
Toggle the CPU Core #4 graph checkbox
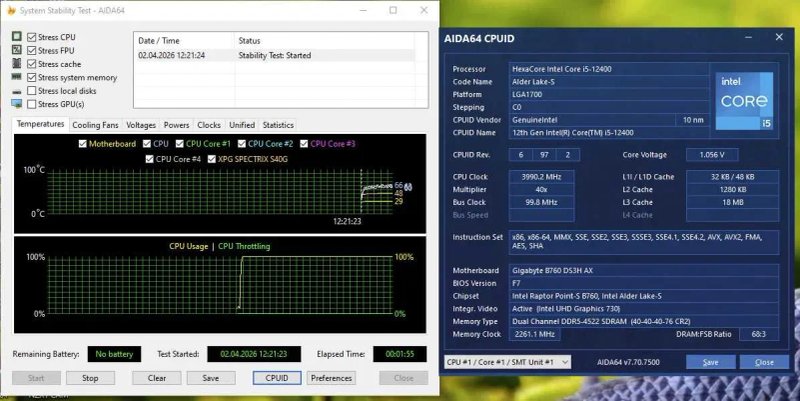[x=149, y=159]
